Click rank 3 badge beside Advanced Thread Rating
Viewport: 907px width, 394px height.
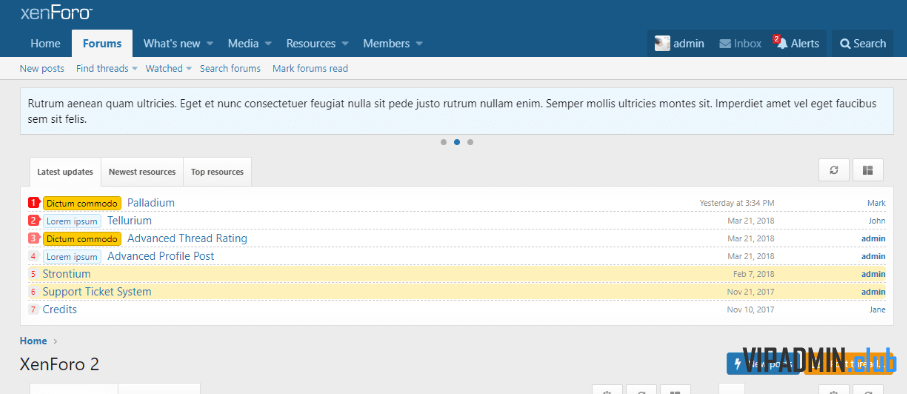(34, 238)
